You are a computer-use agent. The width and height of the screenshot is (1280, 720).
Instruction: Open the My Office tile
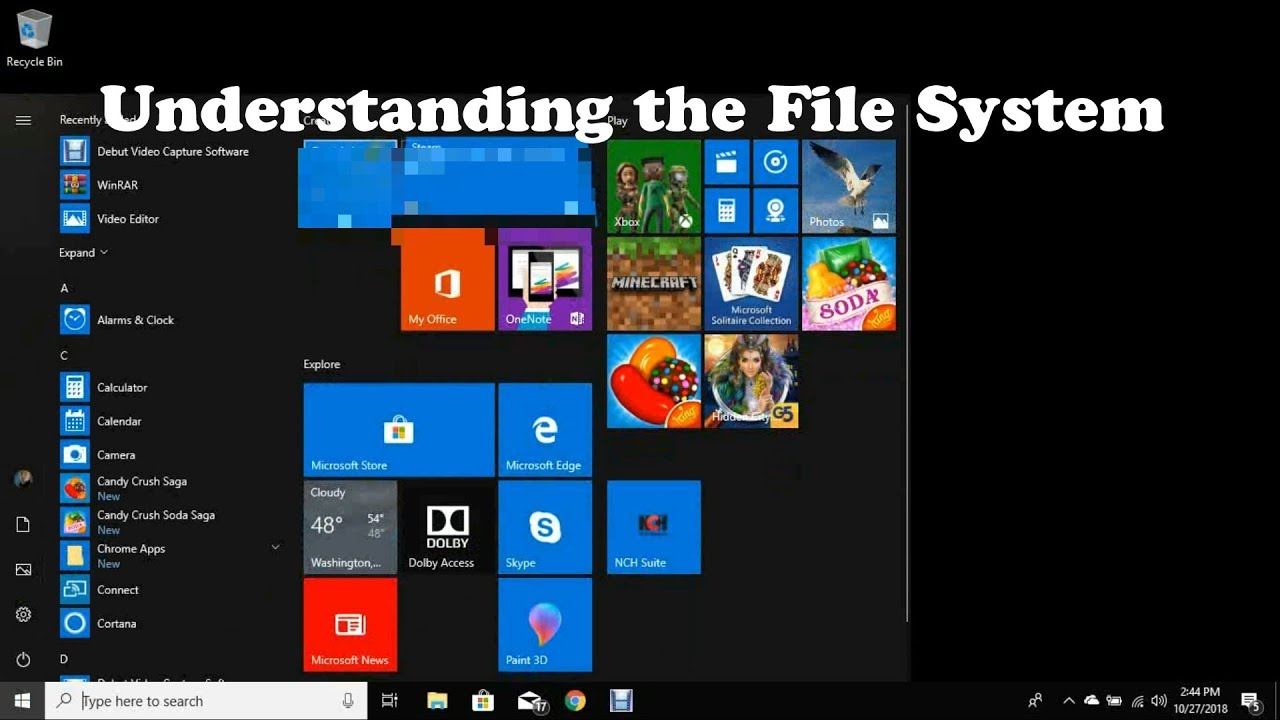click(448, 282)
